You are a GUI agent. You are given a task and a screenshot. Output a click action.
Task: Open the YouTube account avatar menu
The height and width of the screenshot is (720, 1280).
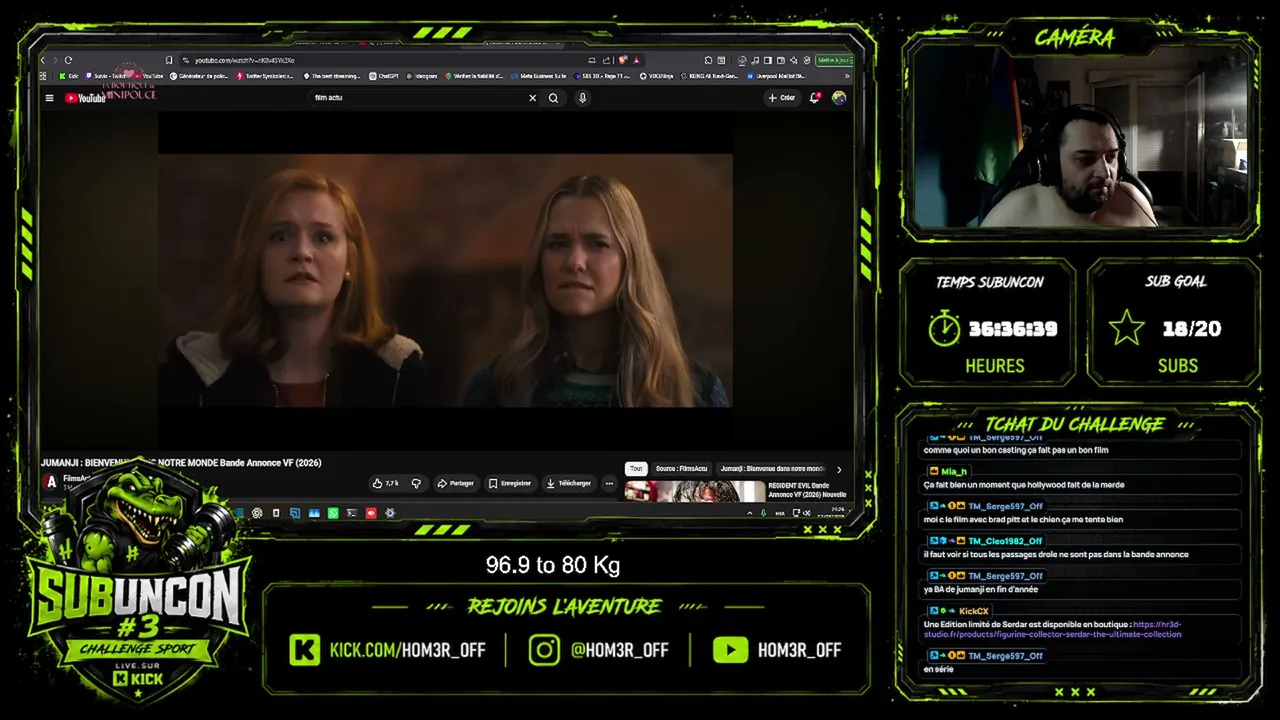pyautogui.click(x=839, y=98)
